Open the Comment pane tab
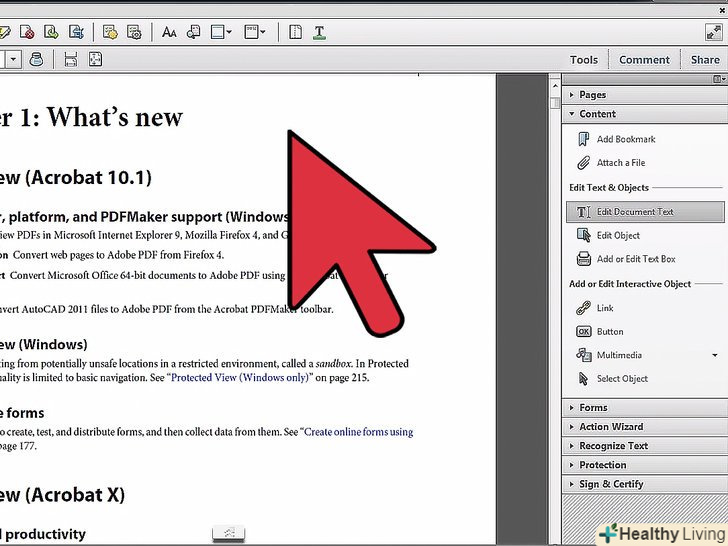The height and width of the screenshot is (546, 728). [x=644, y=60]
